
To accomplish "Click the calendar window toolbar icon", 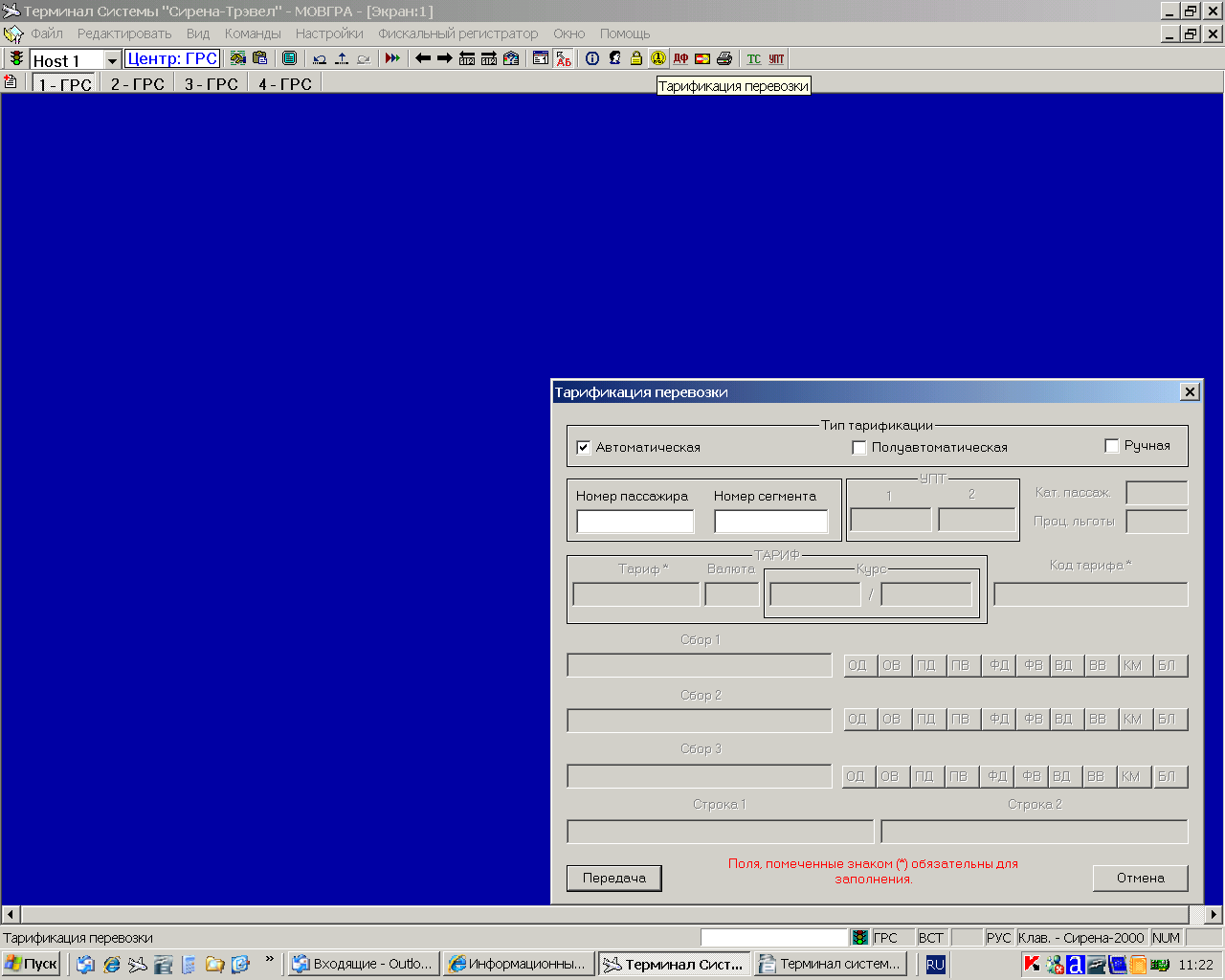I will pyautogui.click(x=541, y=58).
